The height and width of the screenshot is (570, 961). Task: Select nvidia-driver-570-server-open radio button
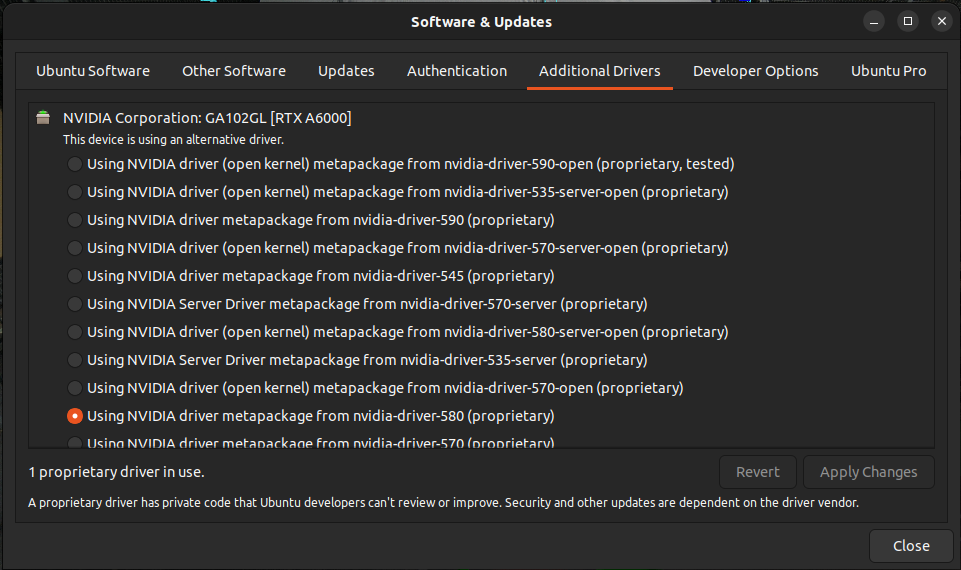75,248
